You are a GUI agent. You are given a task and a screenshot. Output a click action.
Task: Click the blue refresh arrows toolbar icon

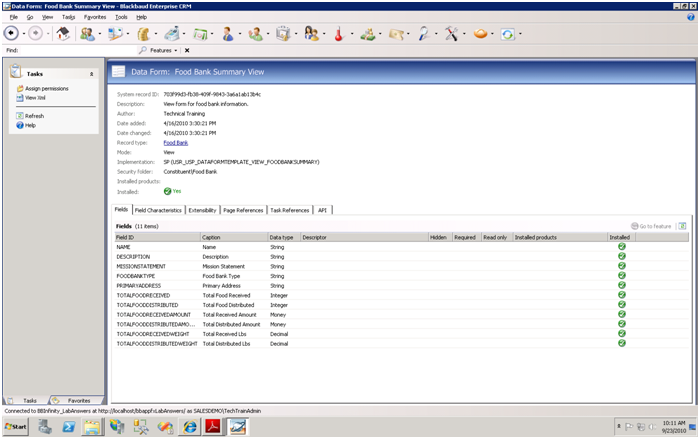pos(508,34)
